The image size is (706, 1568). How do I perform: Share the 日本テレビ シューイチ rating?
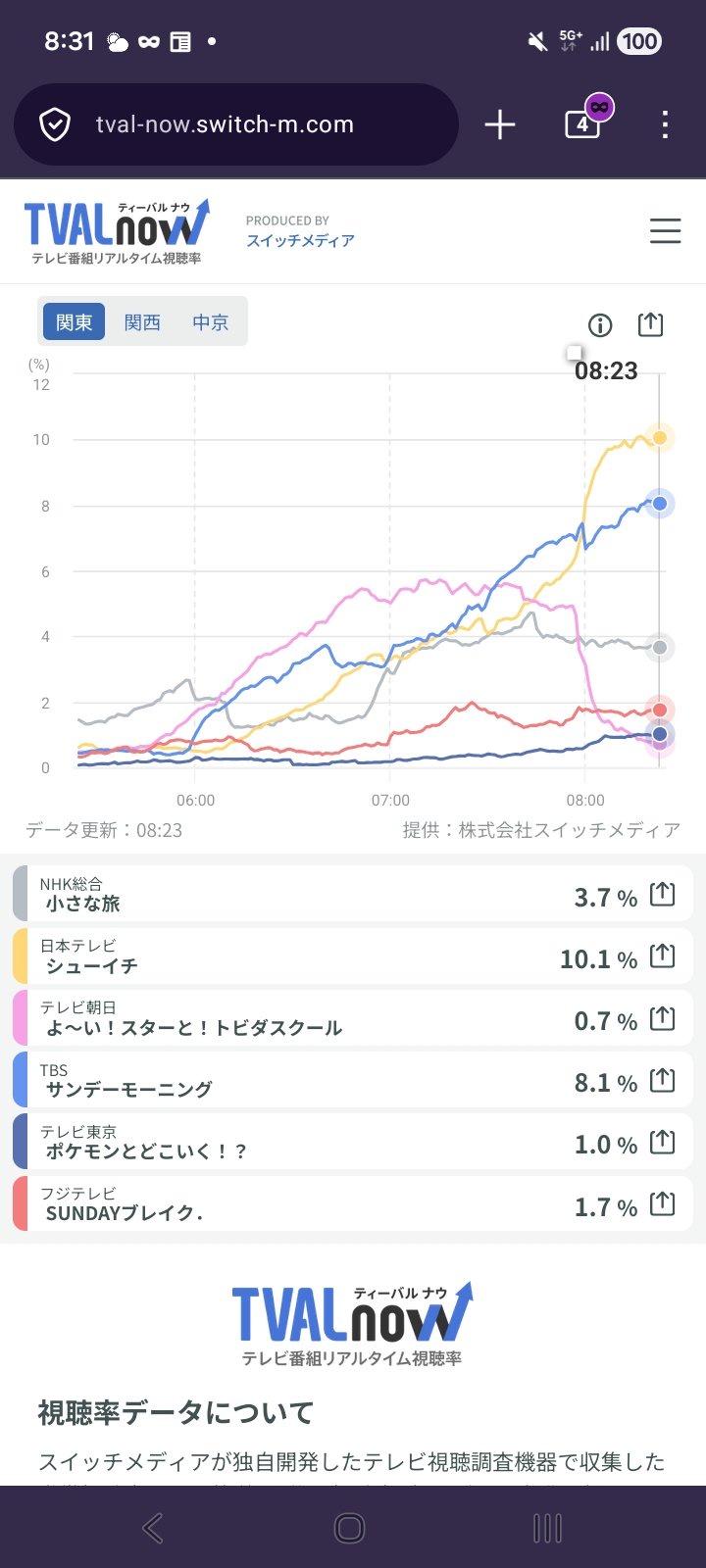tap(663, 955)
